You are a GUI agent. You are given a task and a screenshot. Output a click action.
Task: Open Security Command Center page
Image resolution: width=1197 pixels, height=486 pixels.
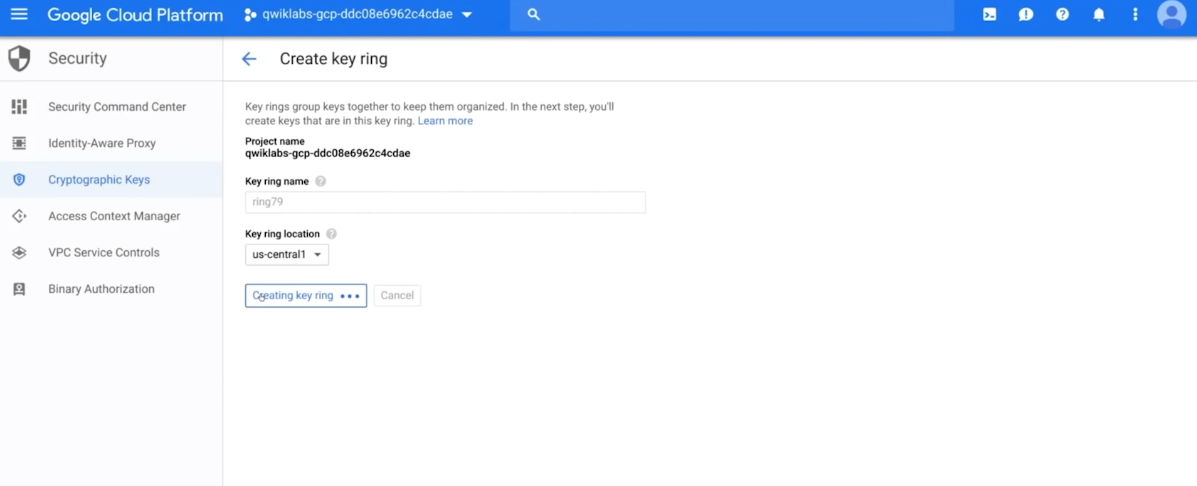[117, 107]
